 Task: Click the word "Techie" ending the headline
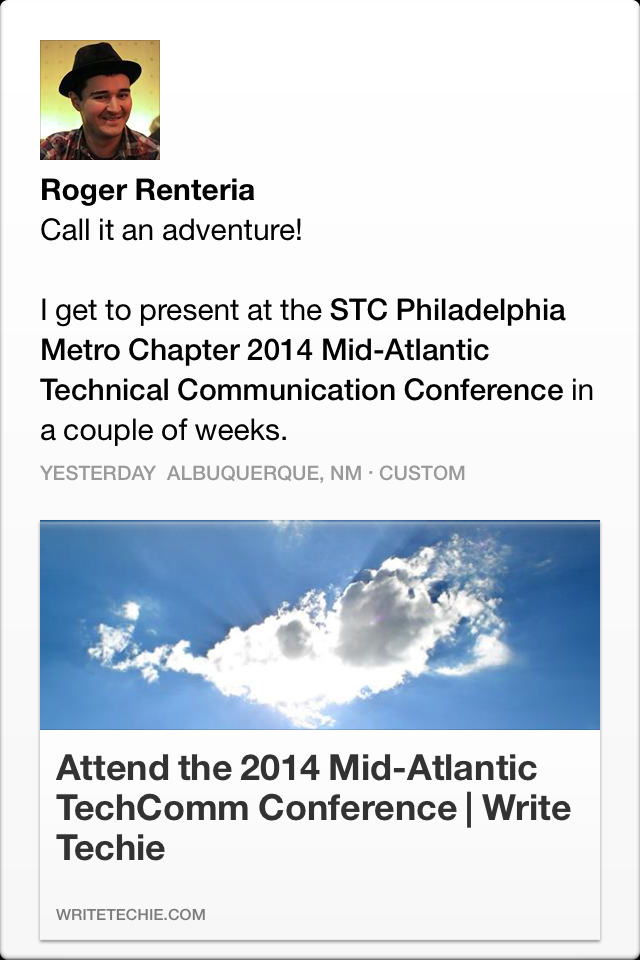110,848
